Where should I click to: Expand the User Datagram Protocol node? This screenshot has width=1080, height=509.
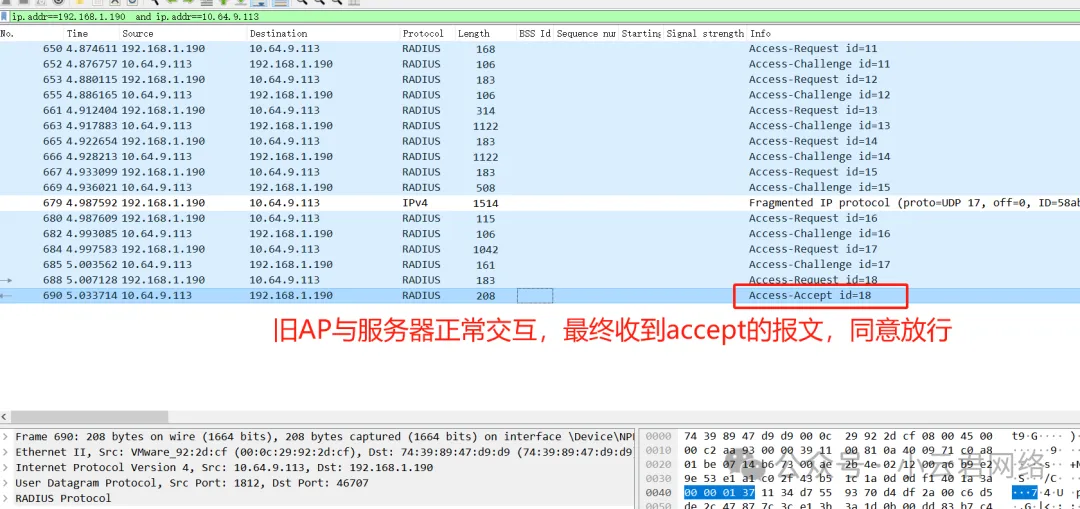pos(7,483)
